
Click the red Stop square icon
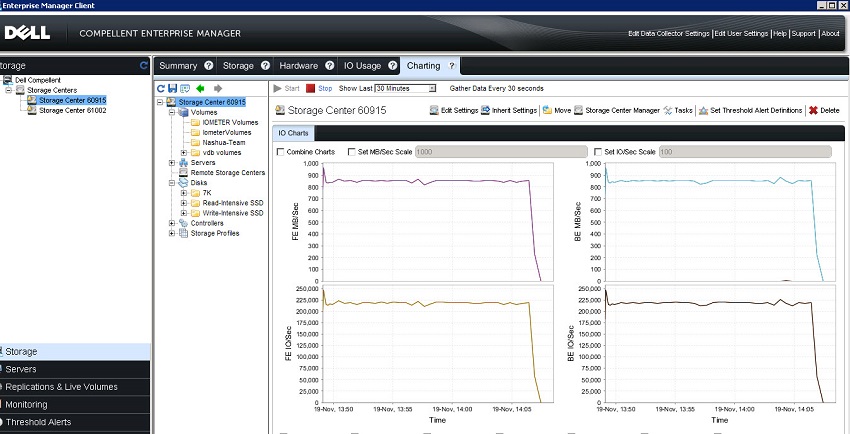pos(310,88)
